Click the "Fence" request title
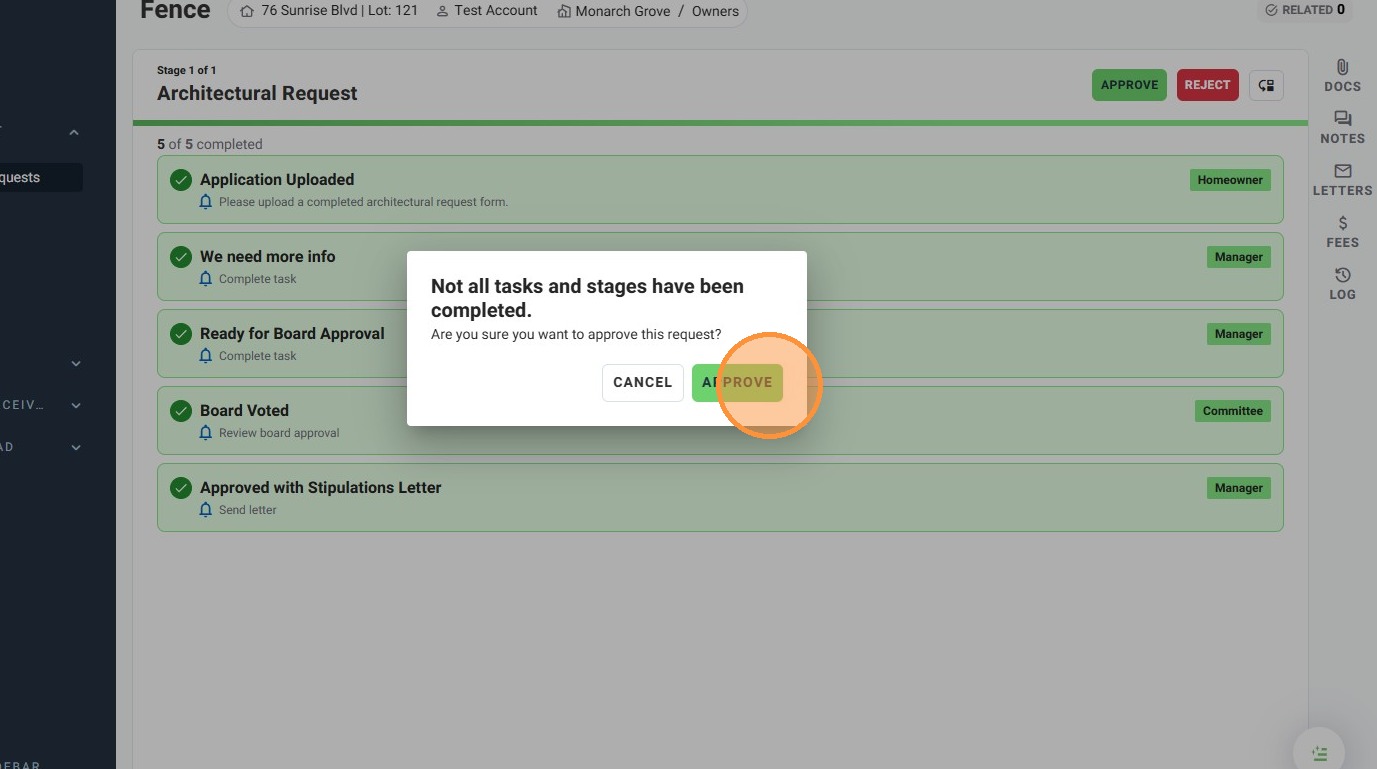Image resolution: width=1377 pixels, height=769 pixels. click(175, 11)
